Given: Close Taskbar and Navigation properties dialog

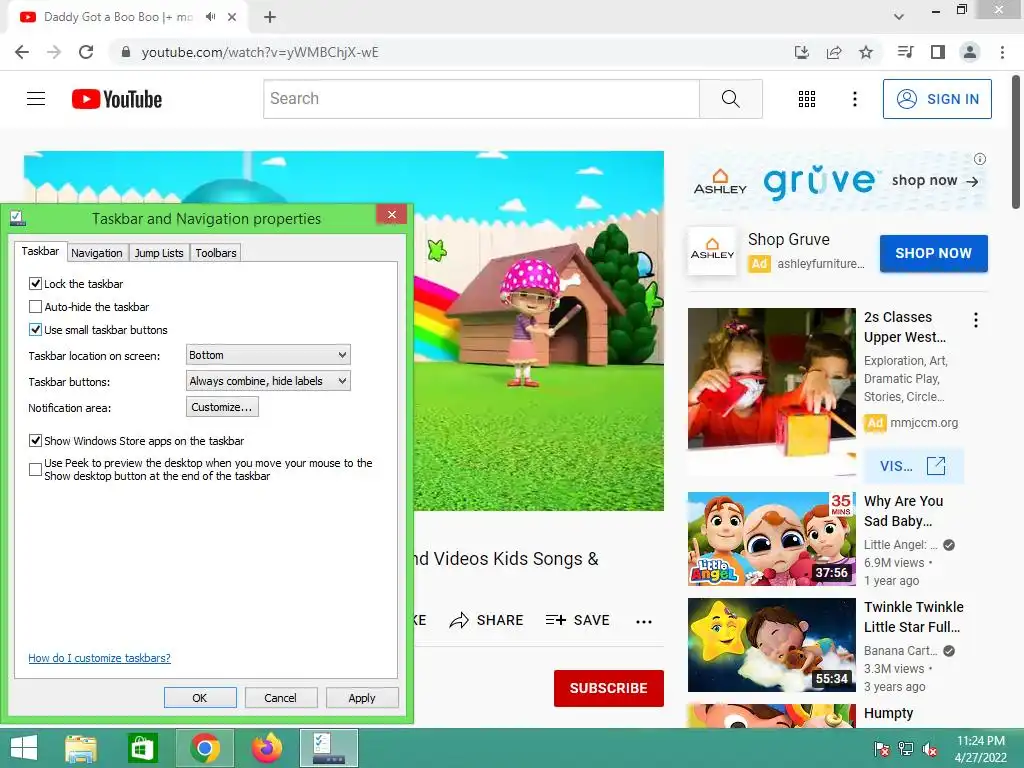Looking at the screenshot, I should coord(391,214).
